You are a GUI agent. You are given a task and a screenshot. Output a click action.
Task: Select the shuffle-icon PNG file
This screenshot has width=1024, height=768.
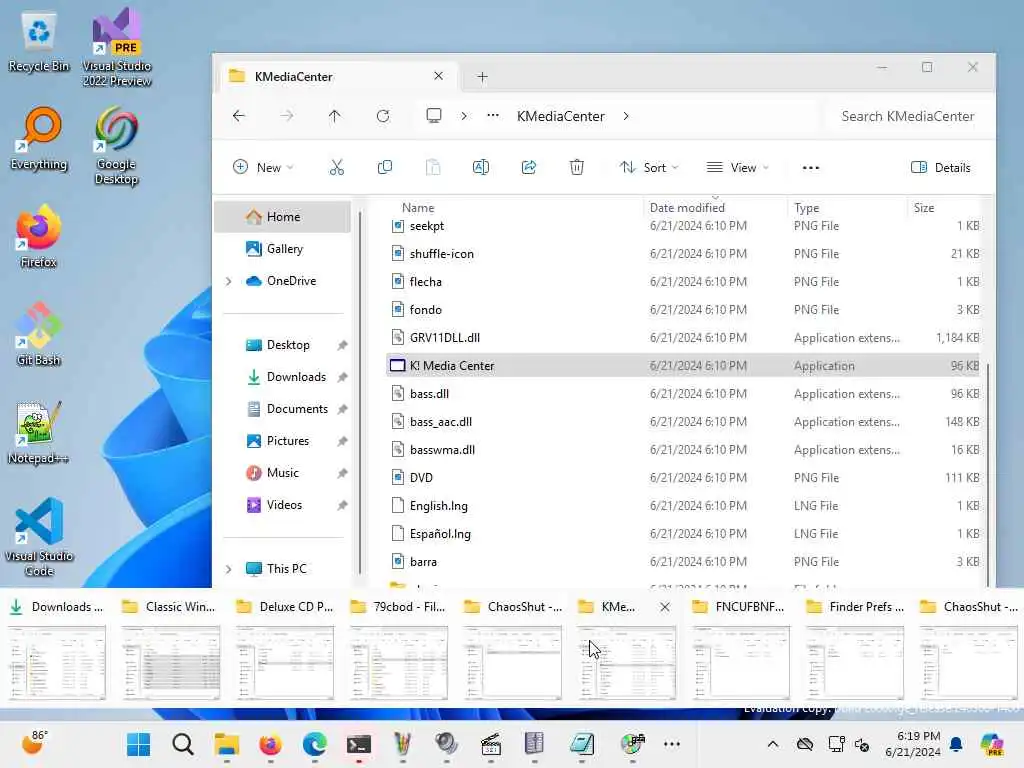click(x=683, y=253)
